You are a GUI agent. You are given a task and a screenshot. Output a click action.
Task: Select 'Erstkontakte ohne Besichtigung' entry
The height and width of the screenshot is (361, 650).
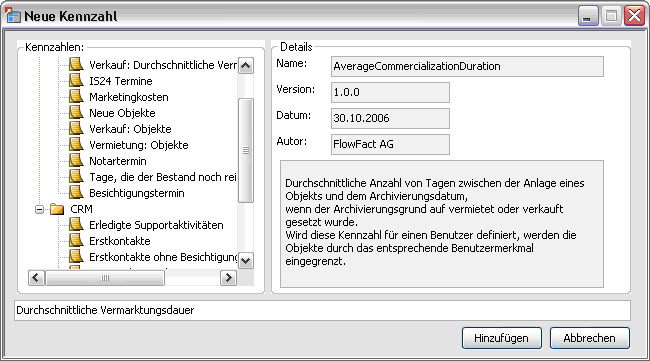(163, 257)
